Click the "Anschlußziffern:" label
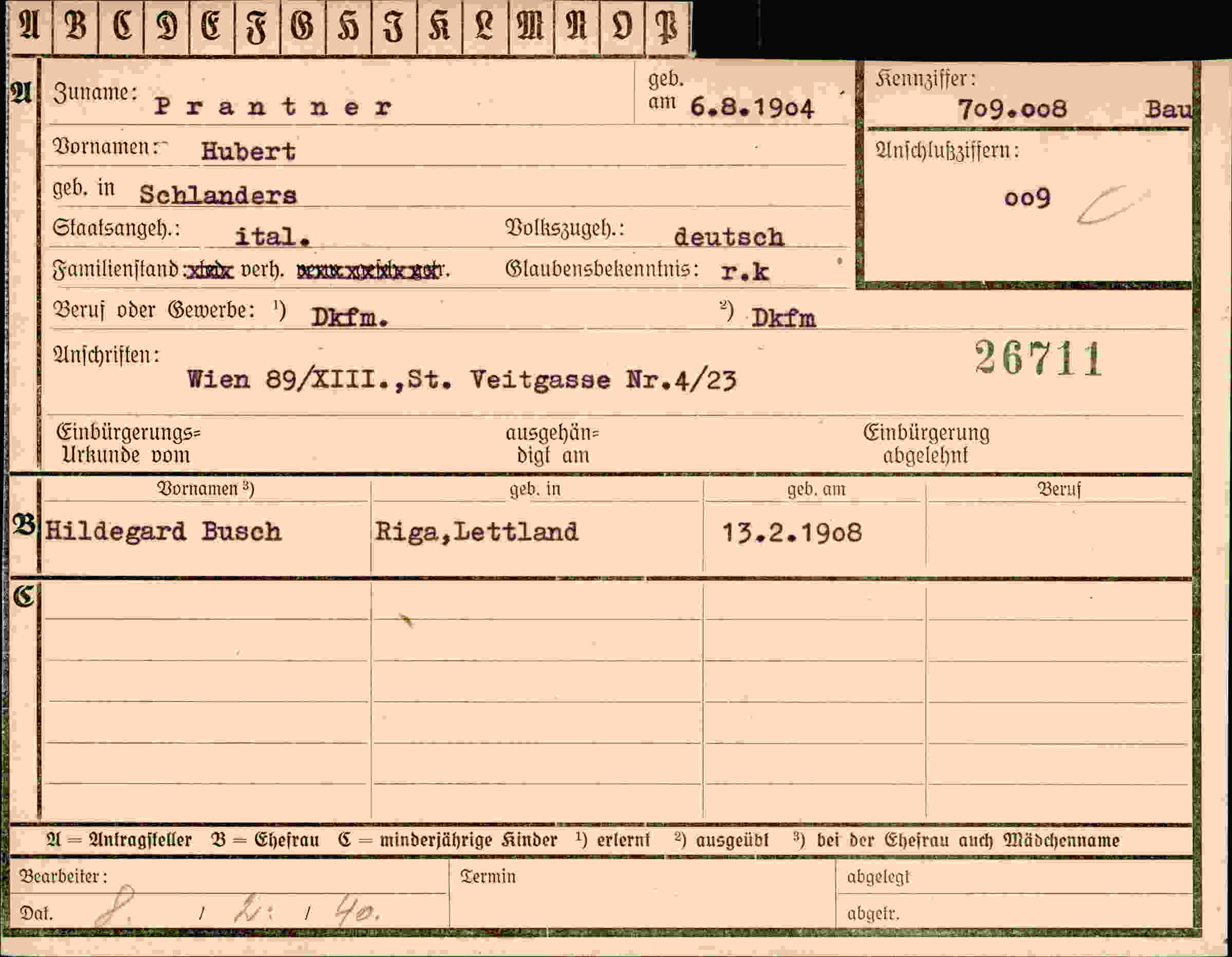This screenshot has width=1232, height=957. click(x=947, y=151)
